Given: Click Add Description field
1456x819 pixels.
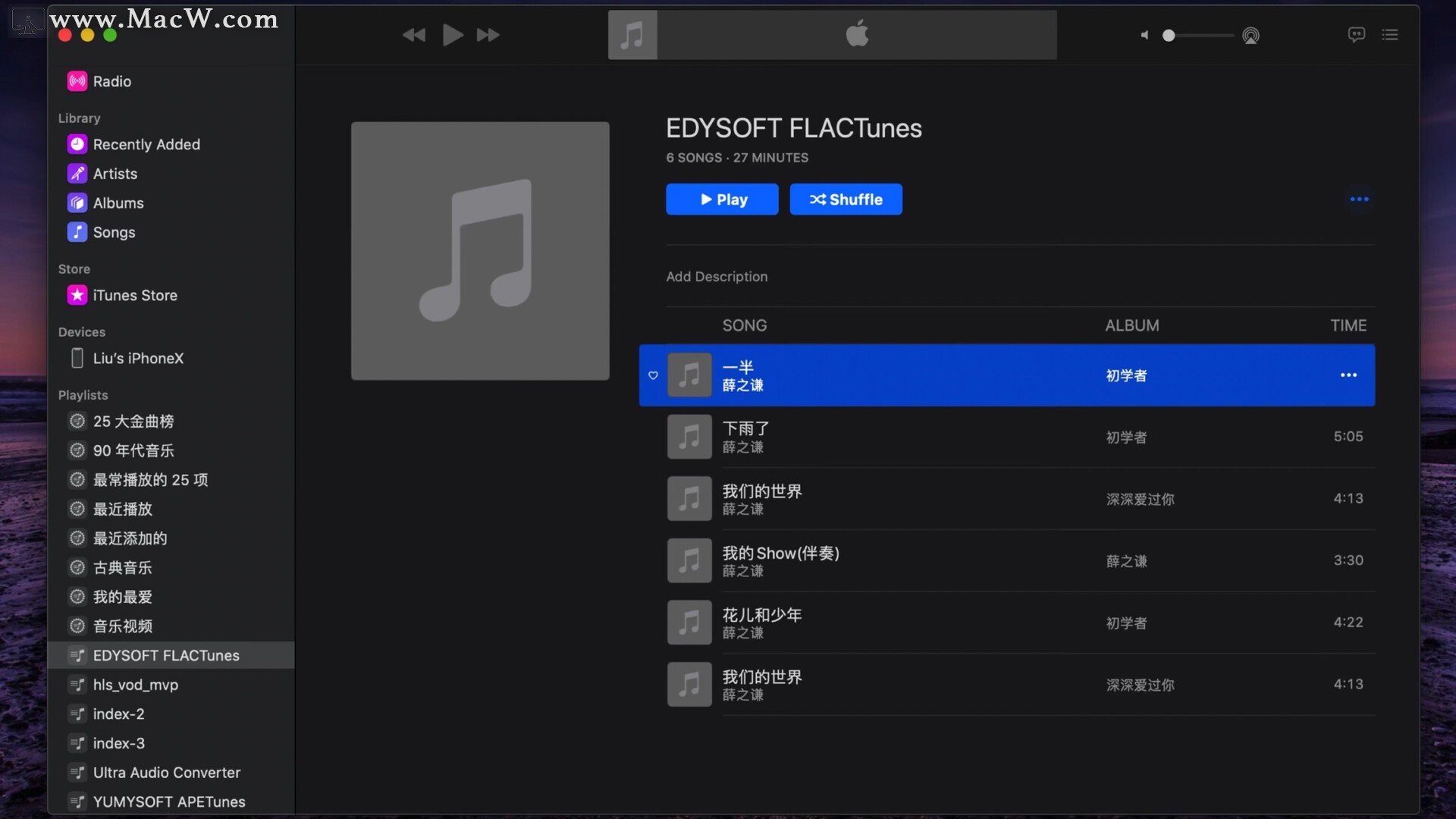Looking at the screenshot, I should tap(717, 277).
